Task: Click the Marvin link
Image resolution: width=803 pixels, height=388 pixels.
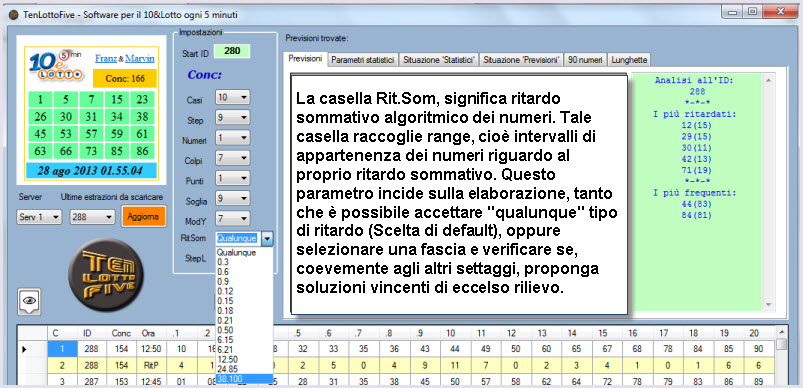Action: pyautogui.click(x=140, y=58)
